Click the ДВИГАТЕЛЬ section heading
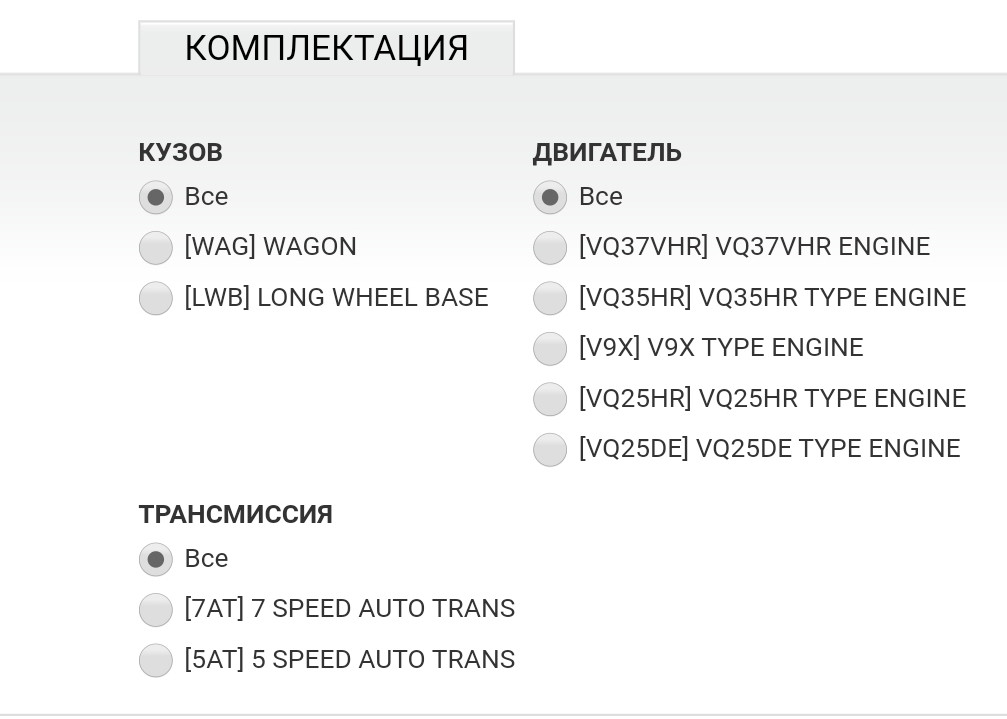 (607, 153)
